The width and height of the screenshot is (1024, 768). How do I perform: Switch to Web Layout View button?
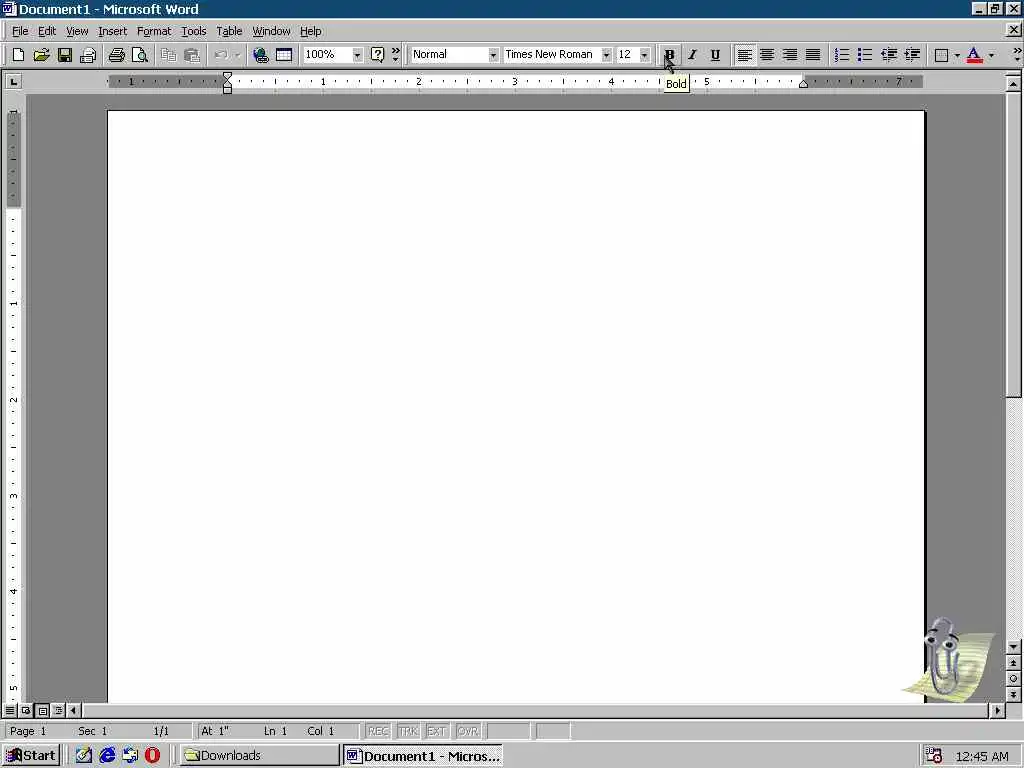[x=26, y=710]
